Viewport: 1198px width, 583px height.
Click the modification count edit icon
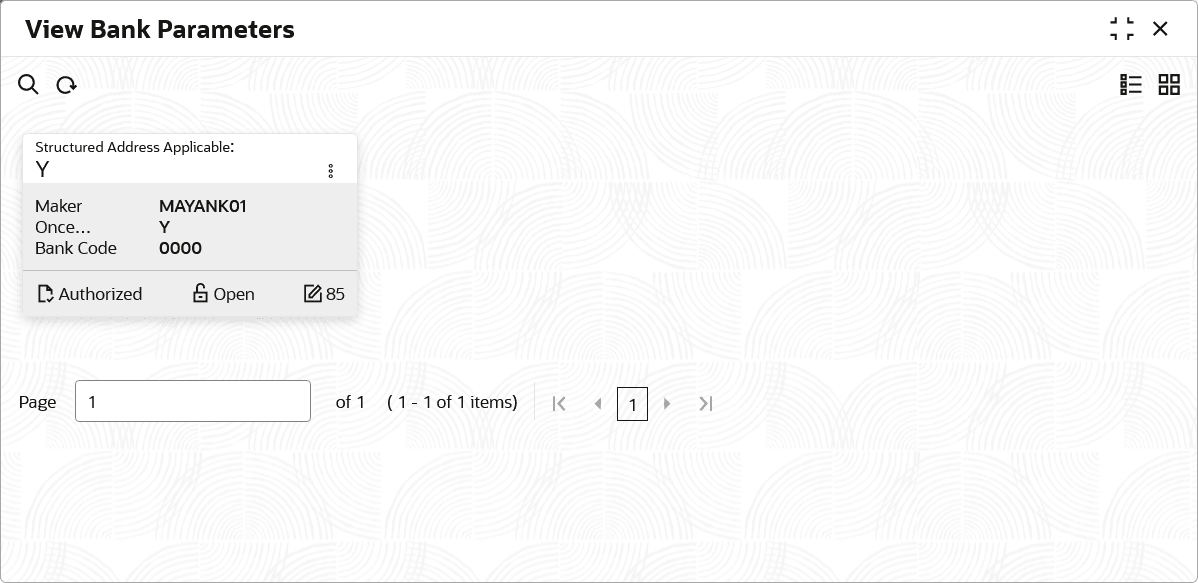(x=312, y=293)
